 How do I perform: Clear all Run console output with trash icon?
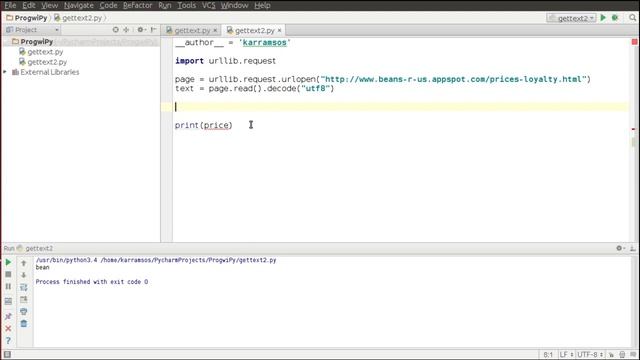tap(24, 324)
